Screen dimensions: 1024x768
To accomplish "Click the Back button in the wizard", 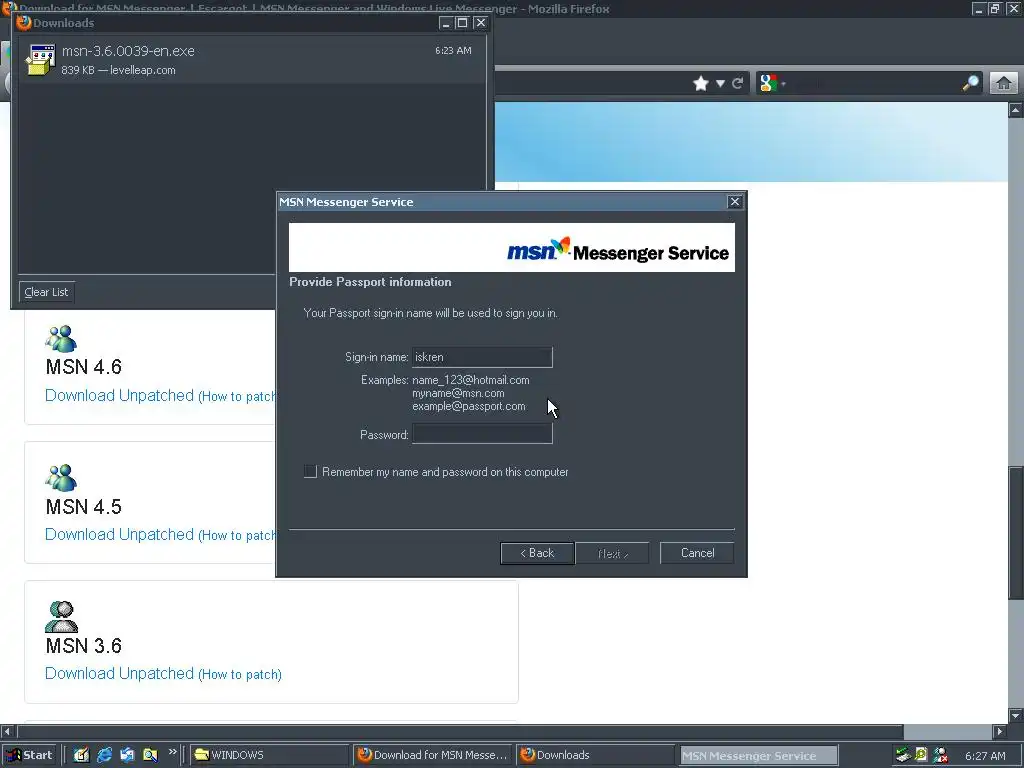I will click(x=537, y=553).
